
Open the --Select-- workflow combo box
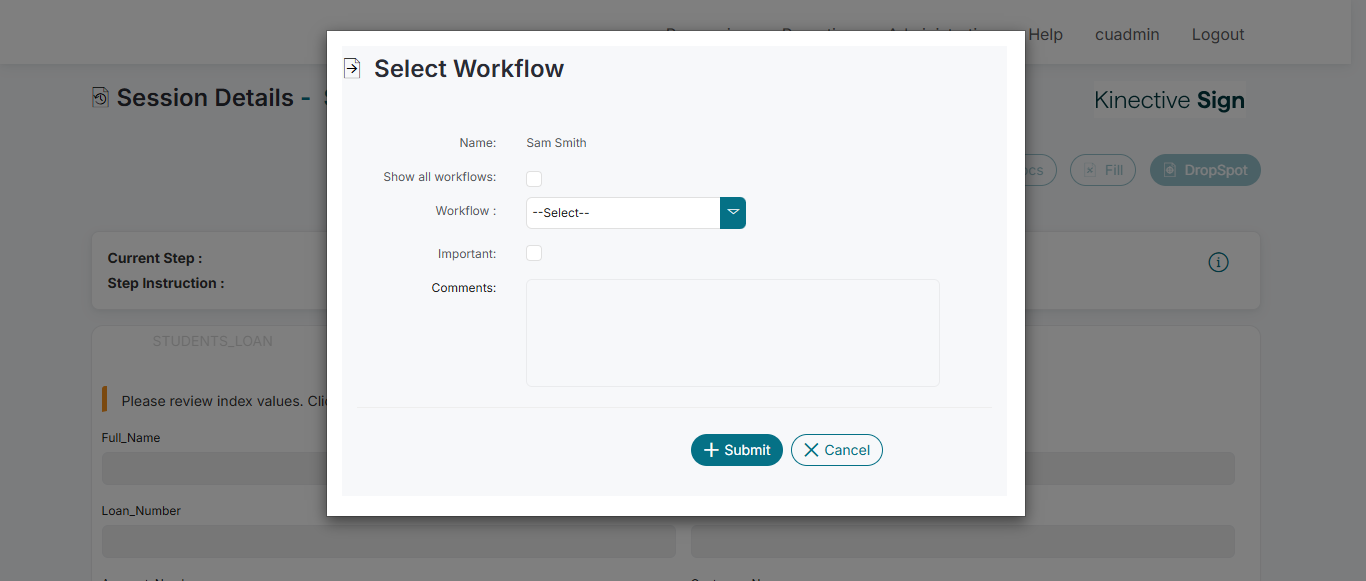[623, 213]
